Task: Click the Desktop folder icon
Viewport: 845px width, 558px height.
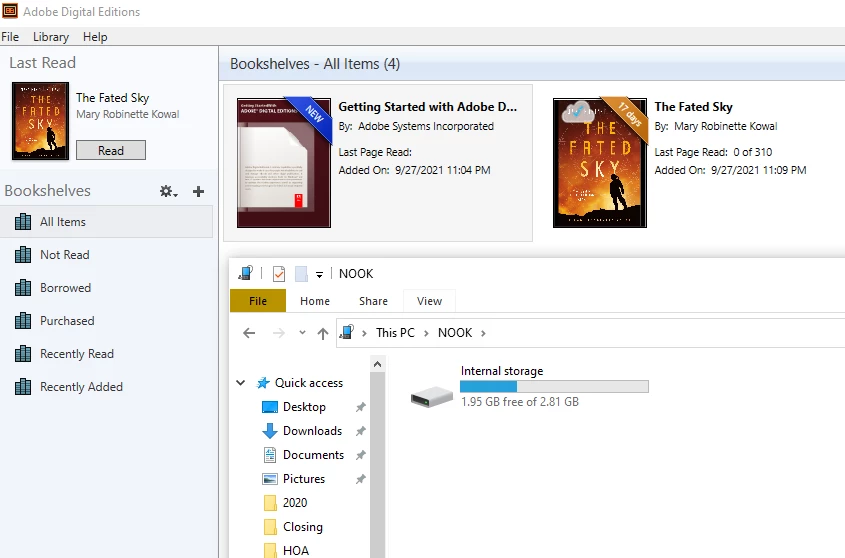Action: (x=269, y=407)
